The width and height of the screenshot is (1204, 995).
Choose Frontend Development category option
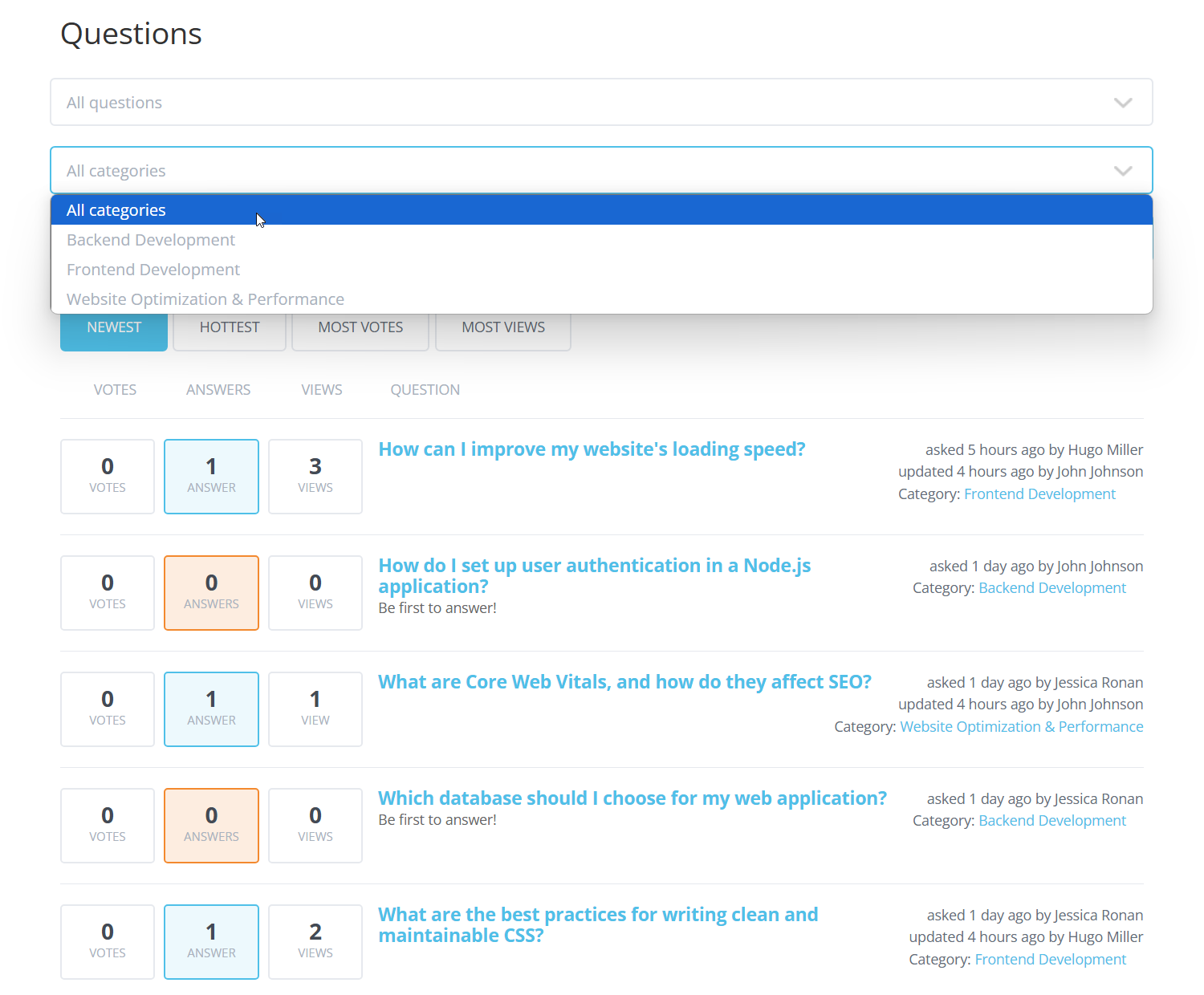coord(601,270)
